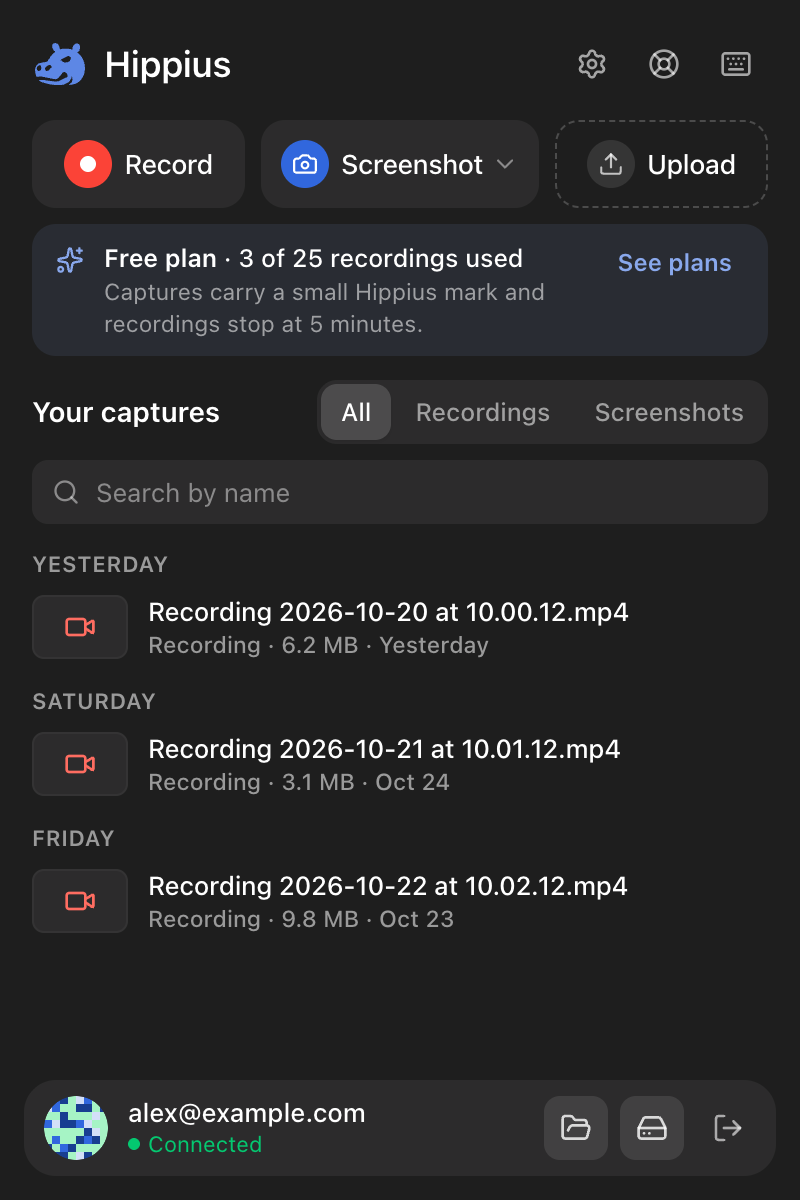The height and width of the screenshot is (1200, 800).
Task: Open keyboard shortcuts icon
Action: click(736, 64)
